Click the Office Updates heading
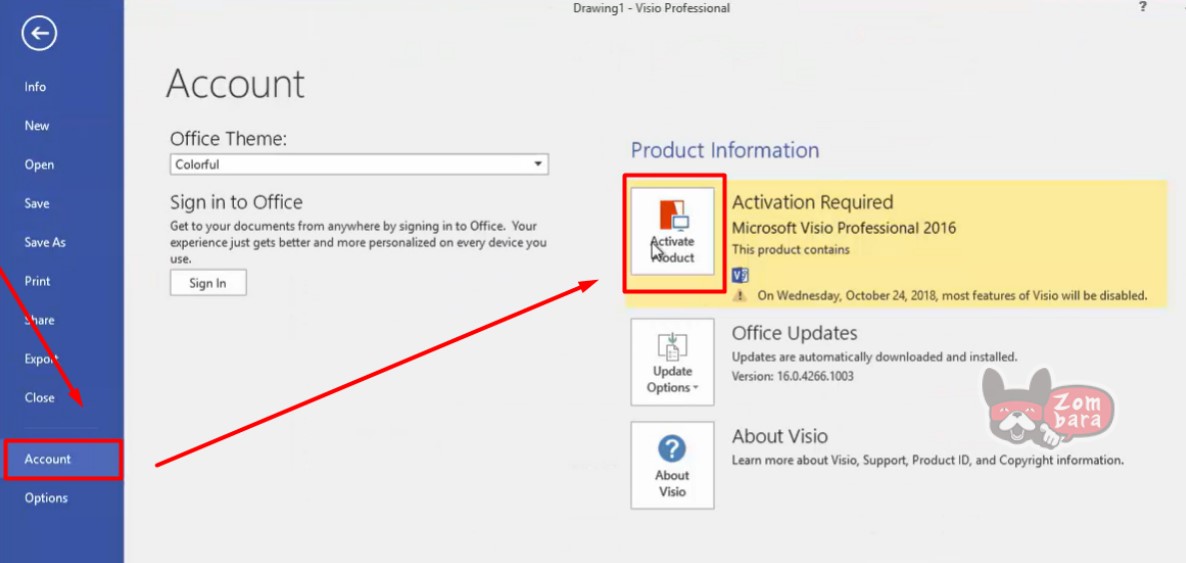This screenshot has height=563, width=1186. coord(794,333)
